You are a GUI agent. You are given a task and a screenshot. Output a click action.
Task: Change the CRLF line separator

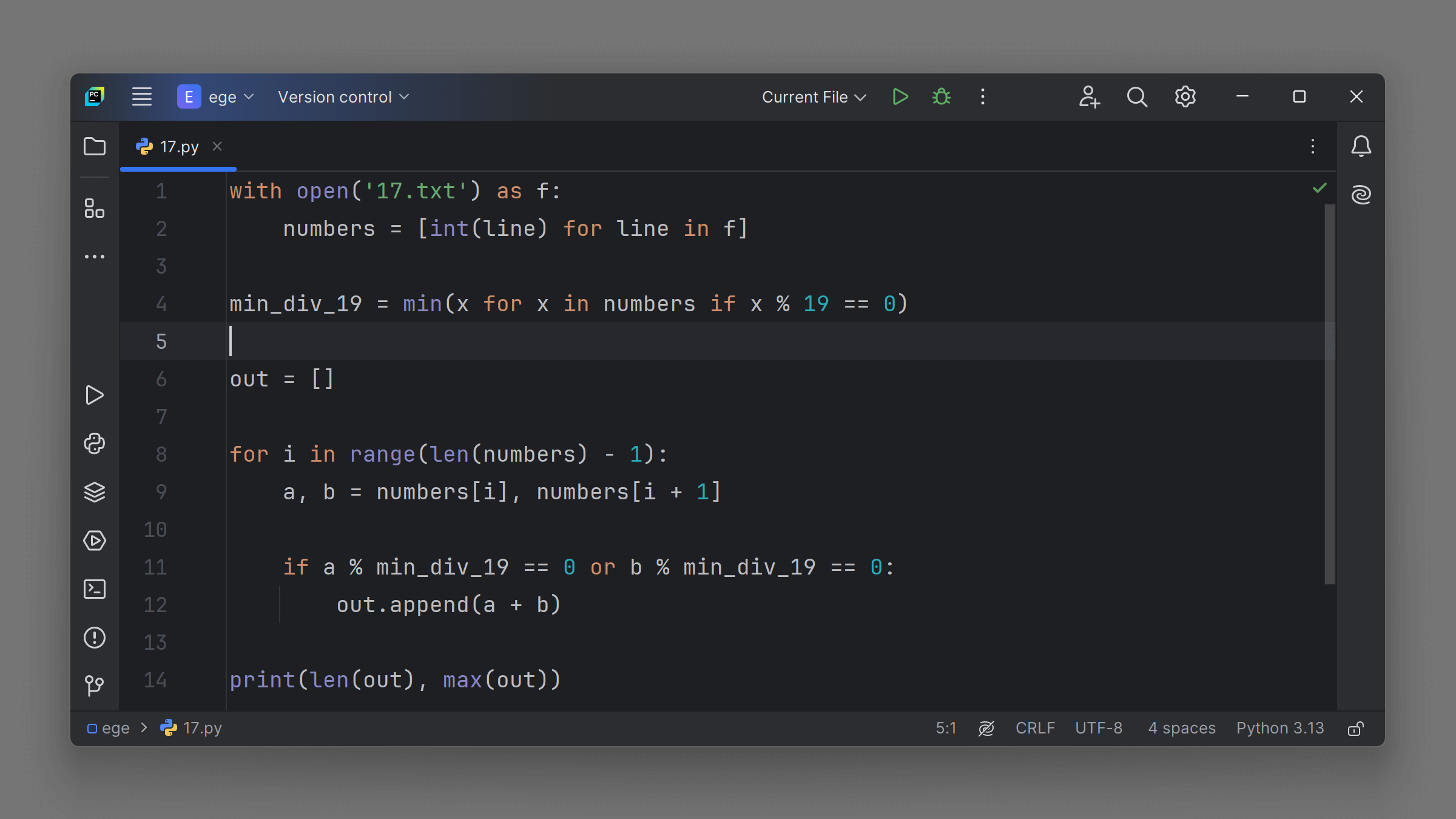[x=1035, y=729]
